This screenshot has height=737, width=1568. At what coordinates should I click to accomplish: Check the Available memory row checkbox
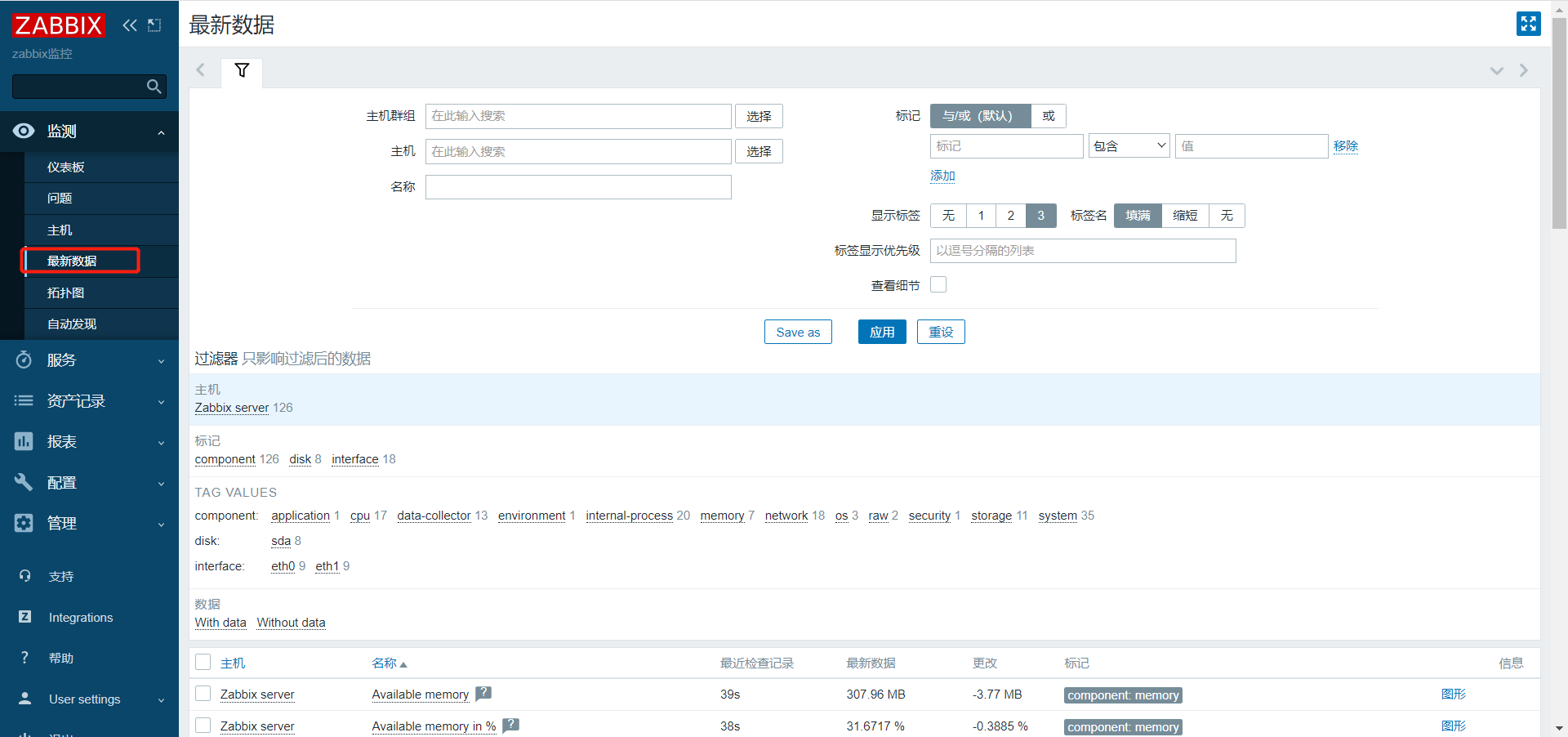click(x=203, y=694)
